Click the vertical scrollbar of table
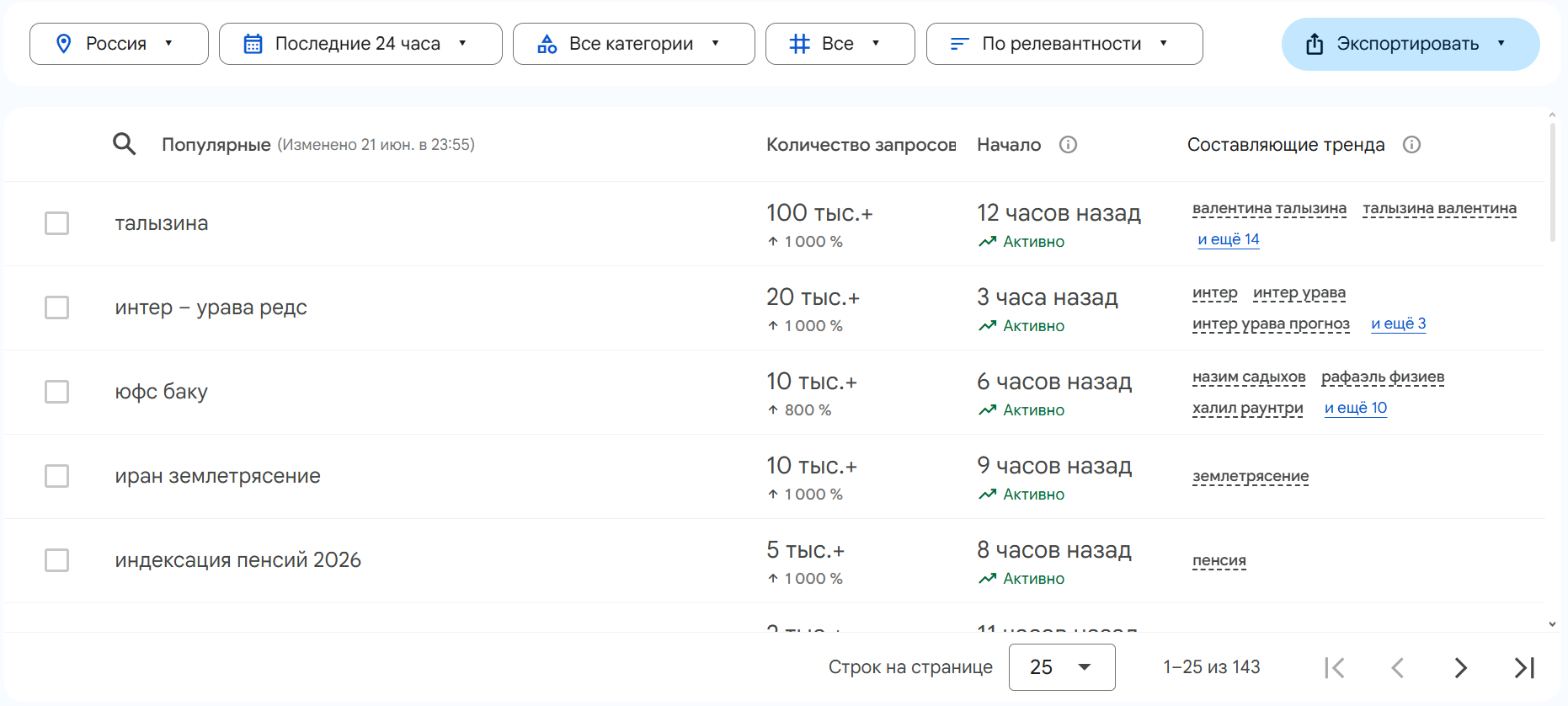This screenshot has height=706, width=1568. 1552,183
